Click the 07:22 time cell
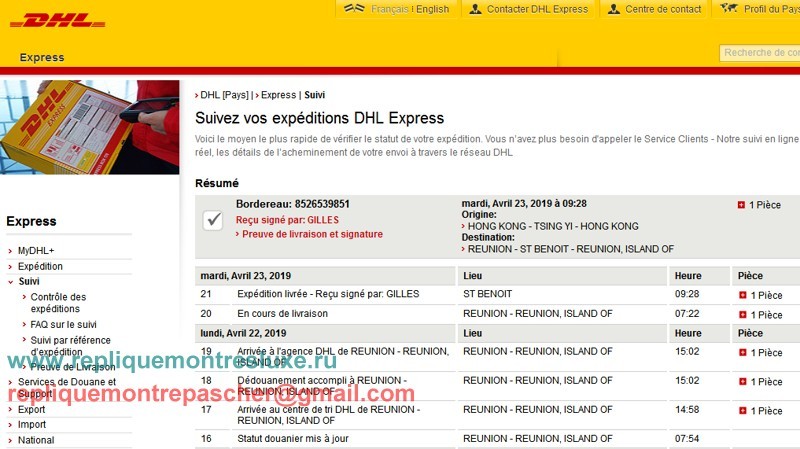The height and width of the screenshot is (449, 800). (687, 313)
